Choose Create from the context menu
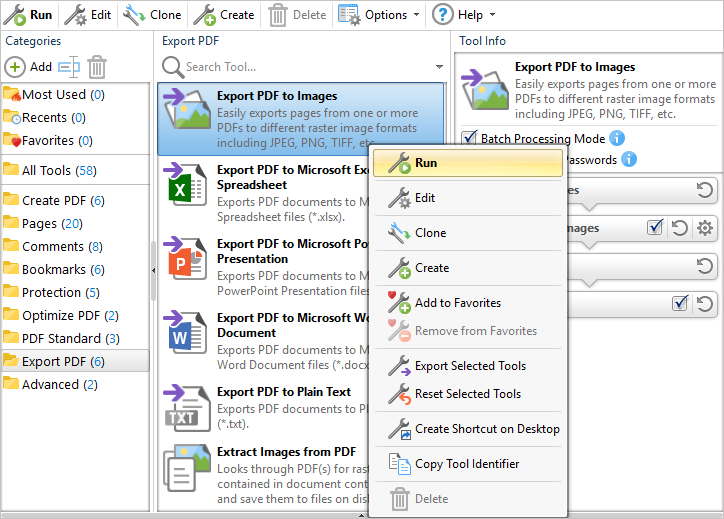This screenshot has width=724, height=519. (468, 268)
